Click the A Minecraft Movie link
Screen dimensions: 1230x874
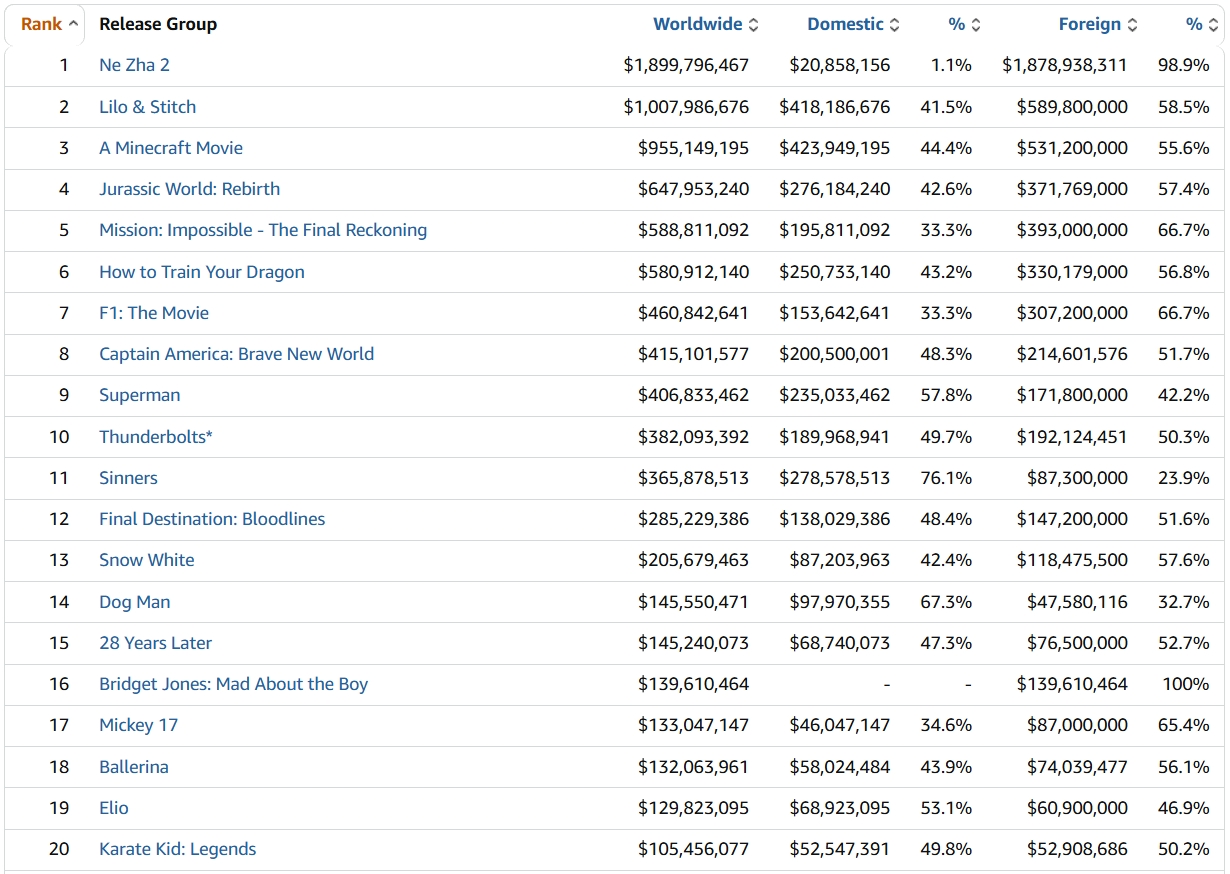point(171,148)
